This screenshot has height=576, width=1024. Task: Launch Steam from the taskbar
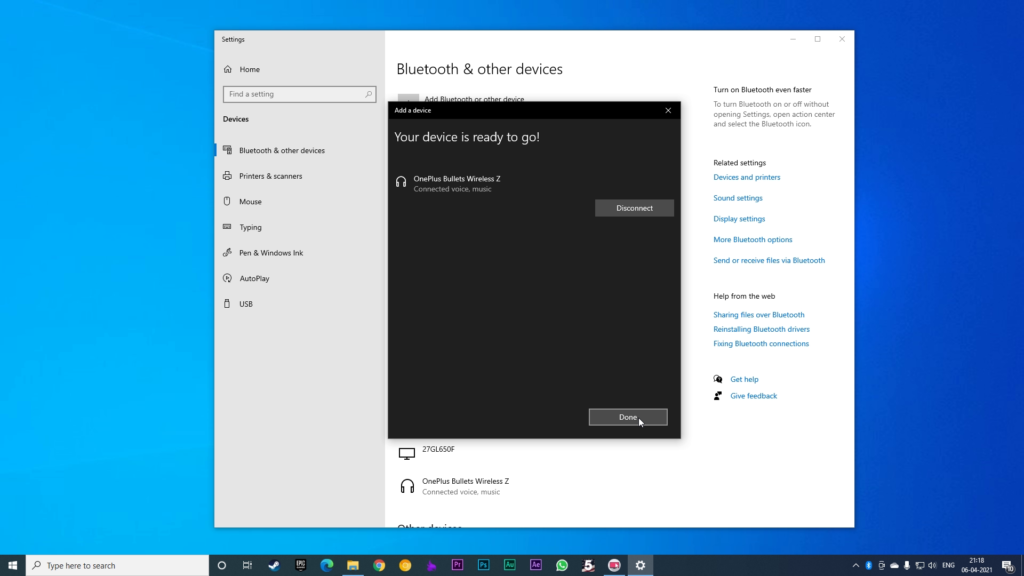pyautogui.click(x=274, y=565)
